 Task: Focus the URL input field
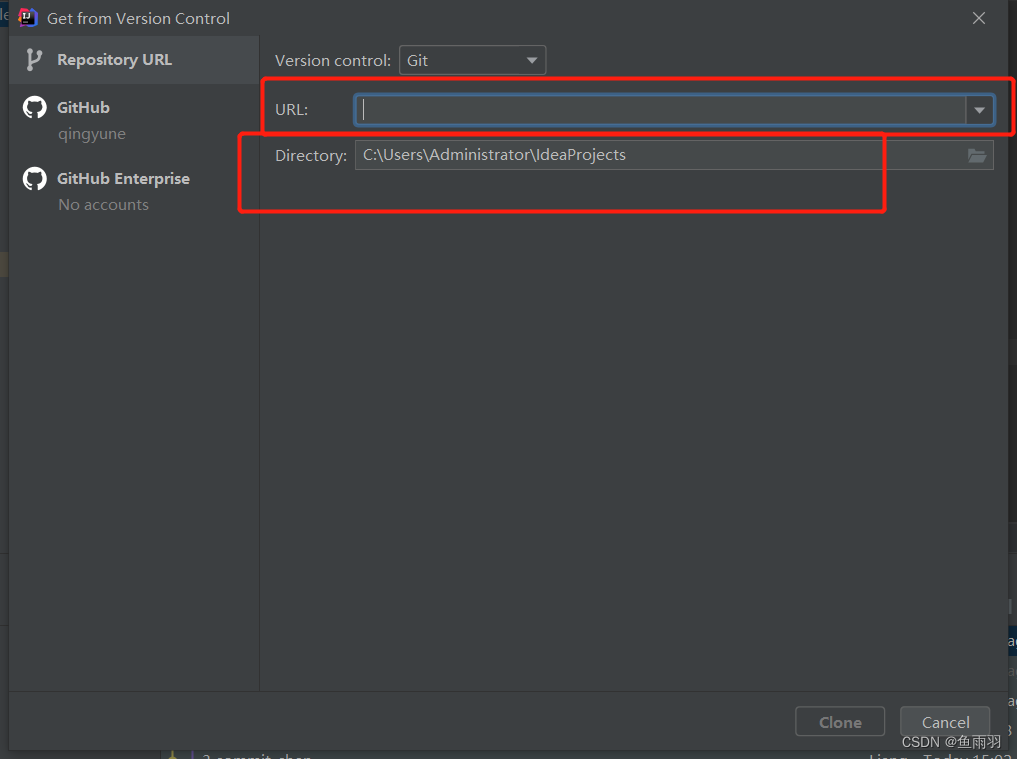coord(660,110)
